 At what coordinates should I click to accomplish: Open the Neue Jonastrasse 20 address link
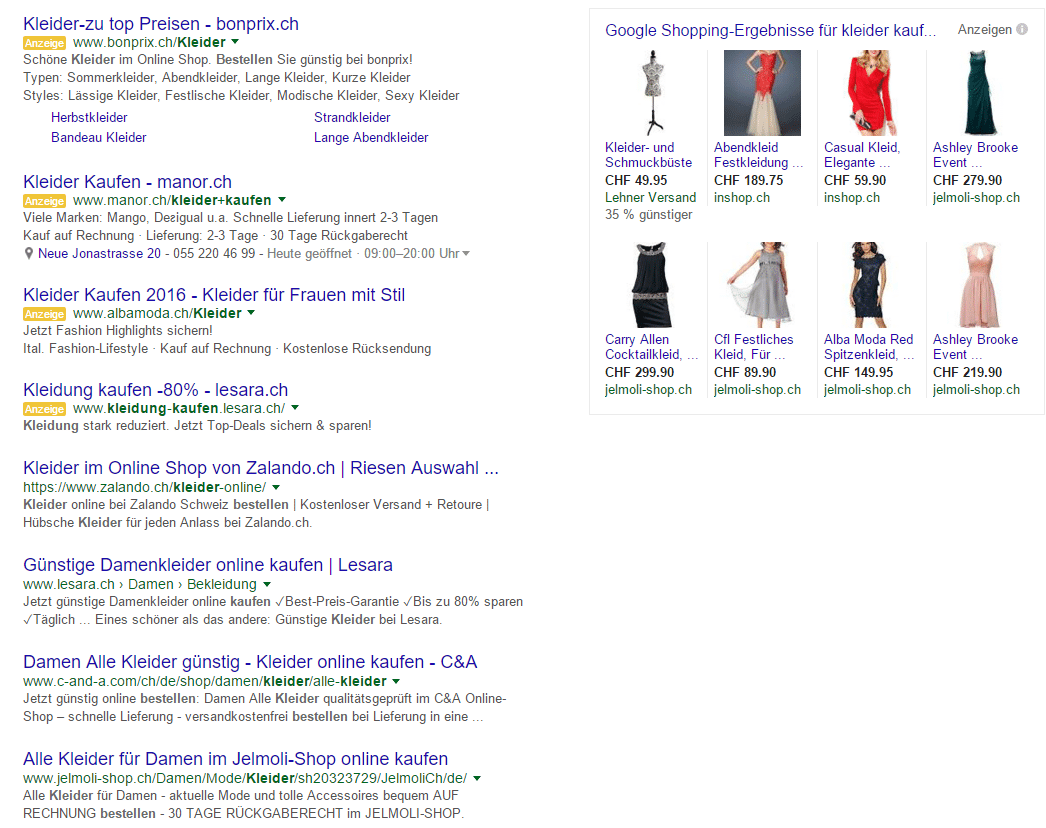click(x=99, y=254)
